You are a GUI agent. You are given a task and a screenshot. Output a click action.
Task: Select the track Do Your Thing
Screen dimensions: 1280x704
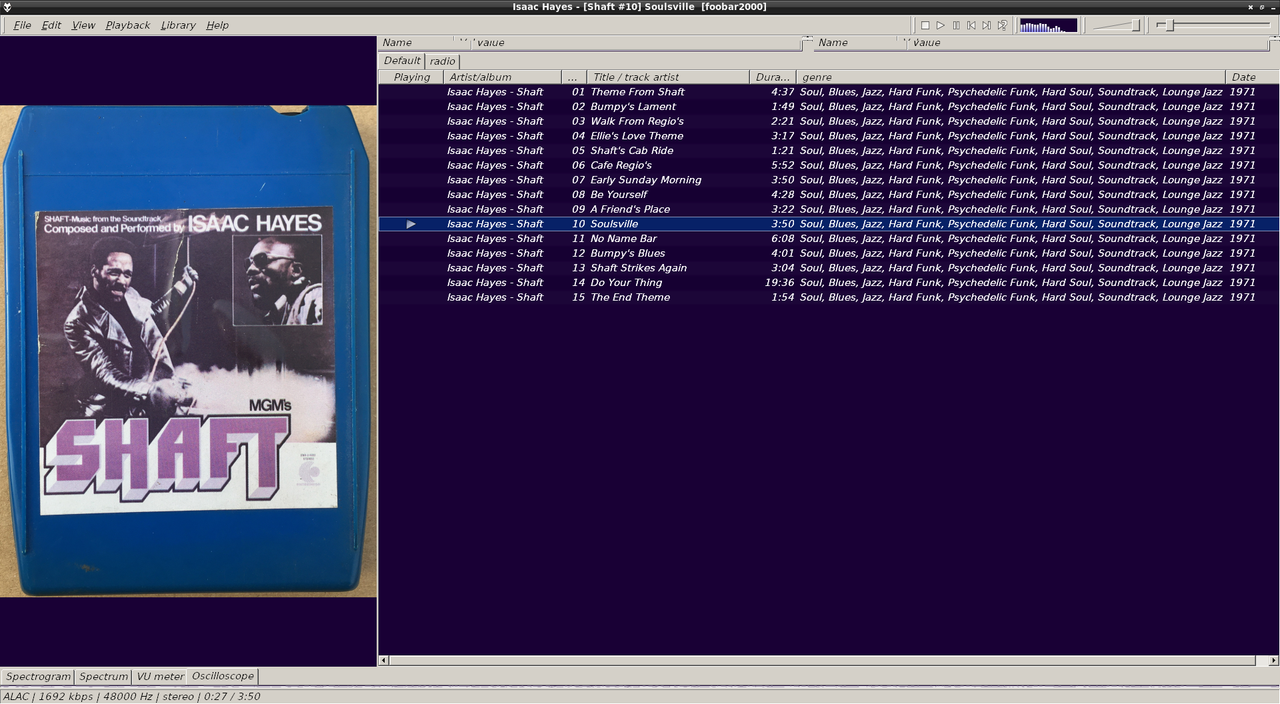tap(829, 283)
